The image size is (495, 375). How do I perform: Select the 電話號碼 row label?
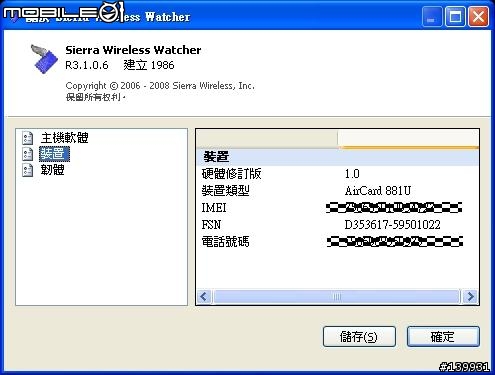(x=226, y=242)
